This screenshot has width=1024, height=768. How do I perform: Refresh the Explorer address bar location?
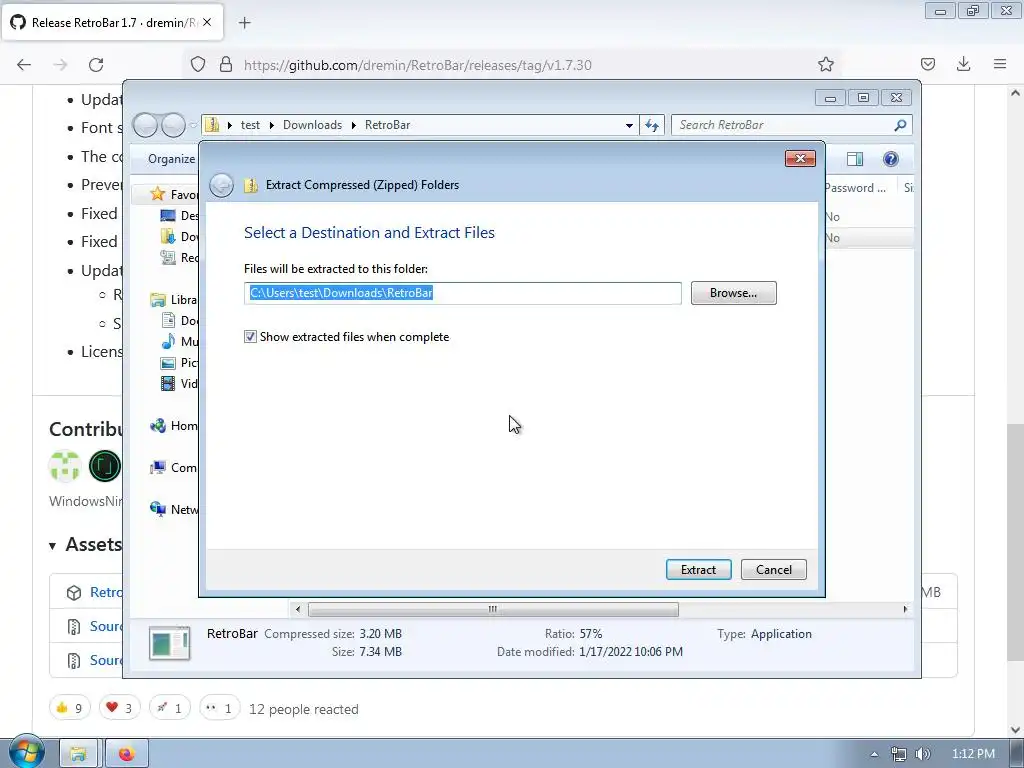click(x=652, y=125)
